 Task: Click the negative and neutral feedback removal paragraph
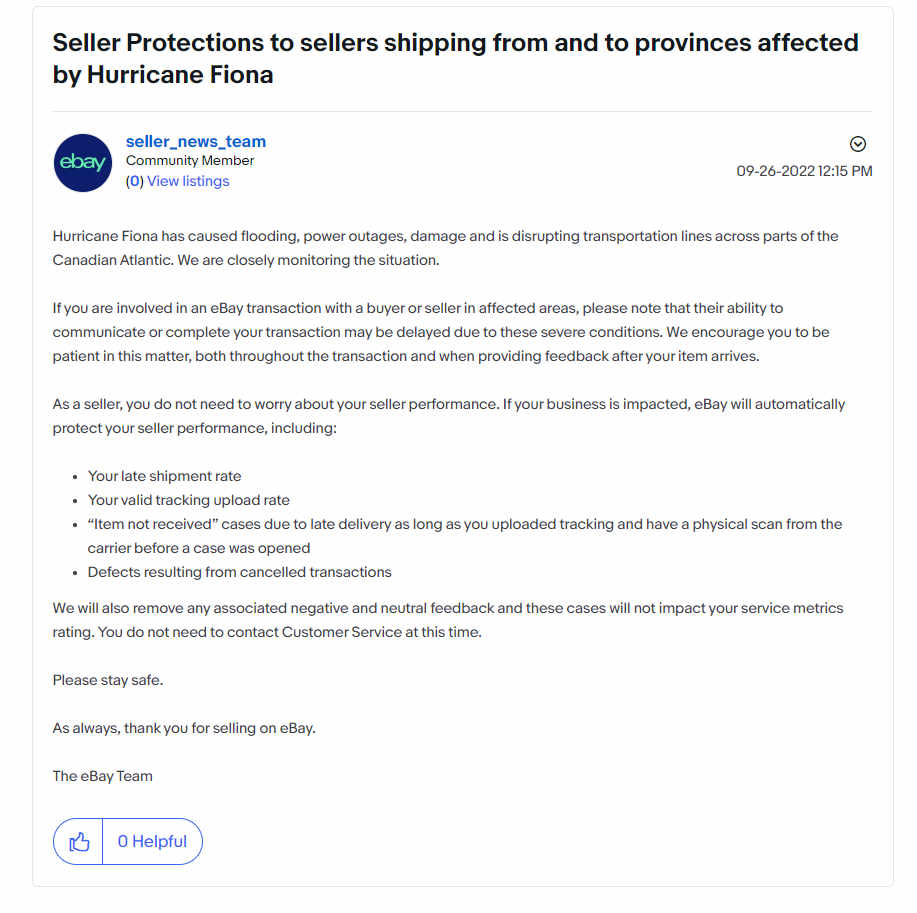[x=448, y=620]
